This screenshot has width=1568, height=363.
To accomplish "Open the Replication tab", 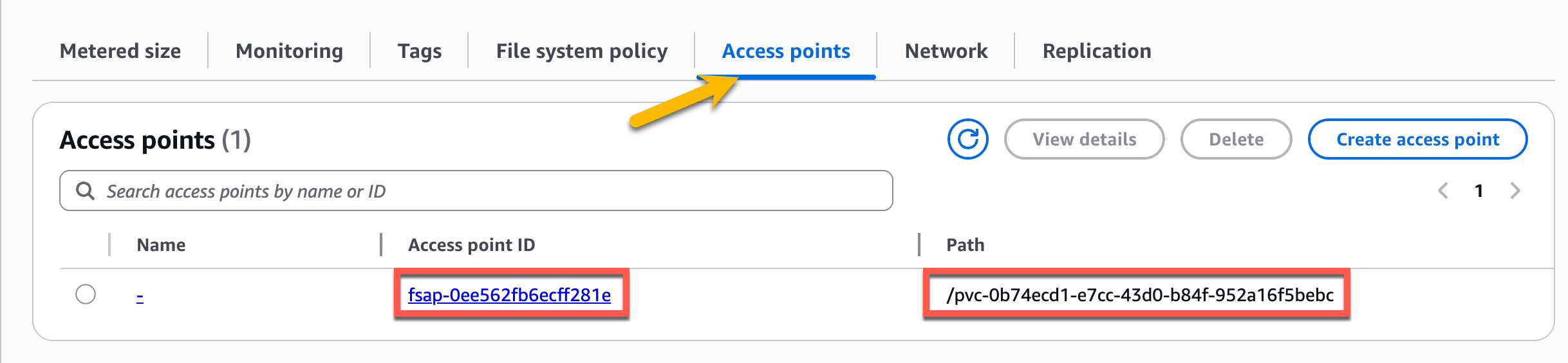I will tap(1096, 51).
